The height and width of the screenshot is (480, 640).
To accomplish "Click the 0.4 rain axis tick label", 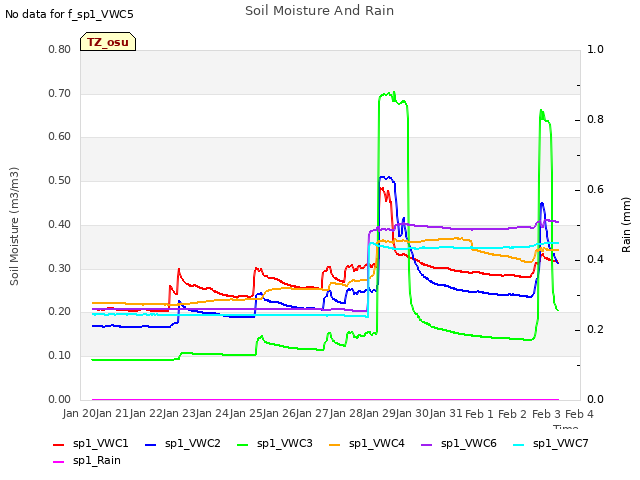I will click(x=595, y=260).
